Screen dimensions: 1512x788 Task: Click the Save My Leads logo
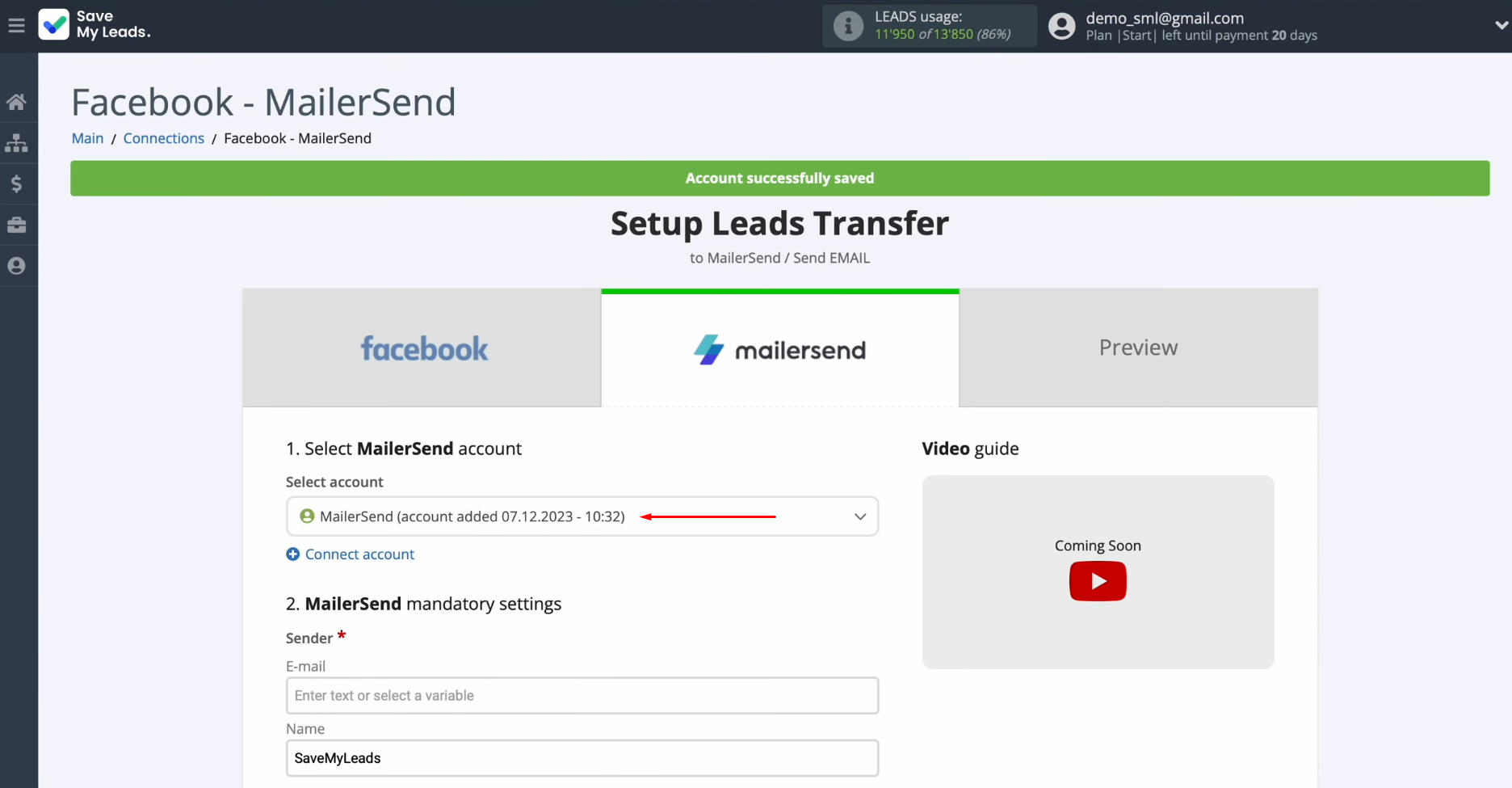point(94,25)
